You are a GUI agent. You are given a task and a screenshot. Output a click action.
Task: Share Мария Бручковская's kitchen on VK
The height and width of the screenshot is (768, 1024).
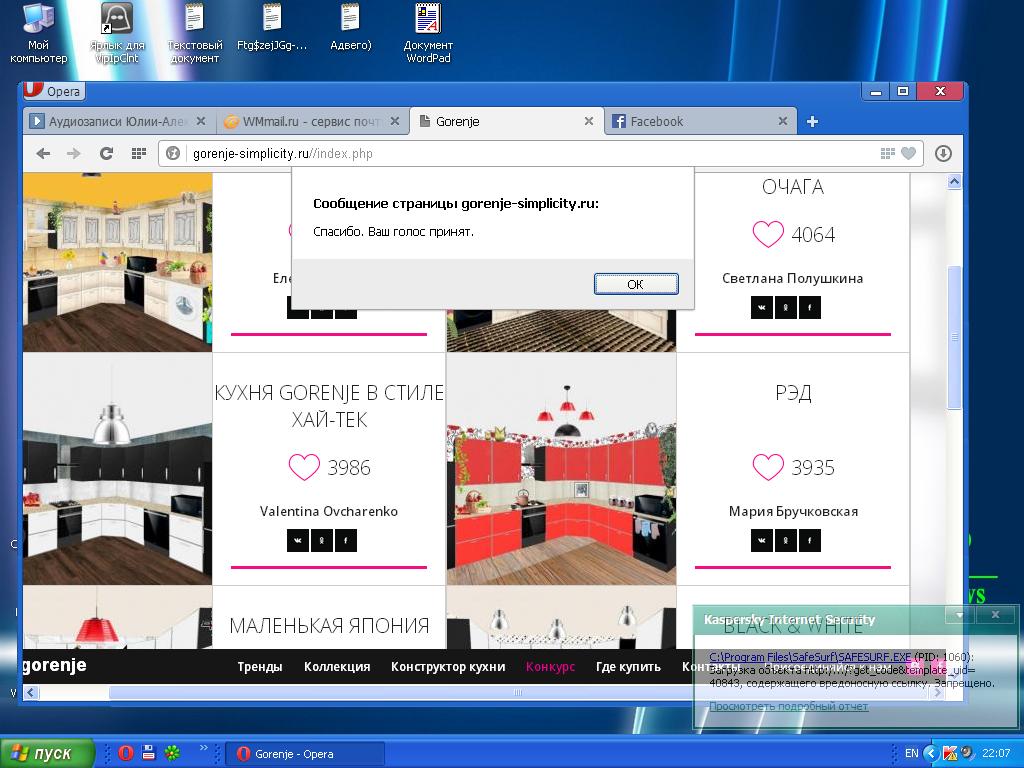tap(761, 541)
